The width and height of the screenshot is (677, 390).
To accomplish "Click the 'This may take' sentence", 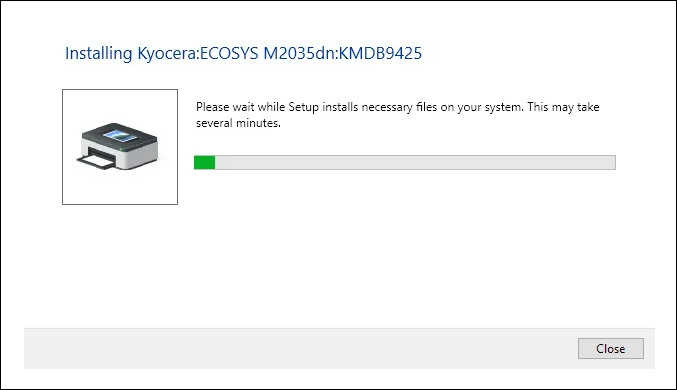I will click(x=563, y=107).
